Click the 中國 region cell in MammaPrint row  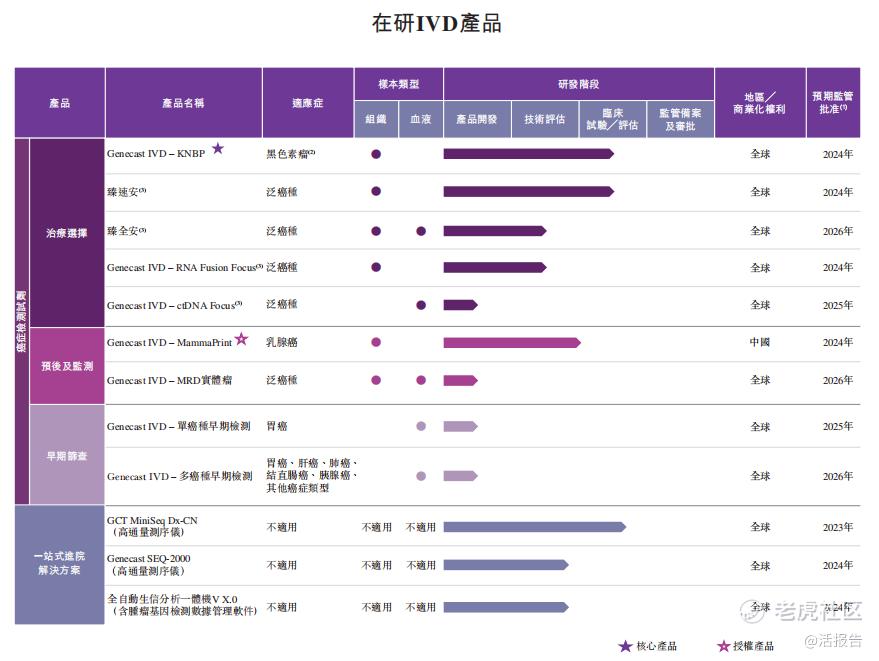coord(760,342)
